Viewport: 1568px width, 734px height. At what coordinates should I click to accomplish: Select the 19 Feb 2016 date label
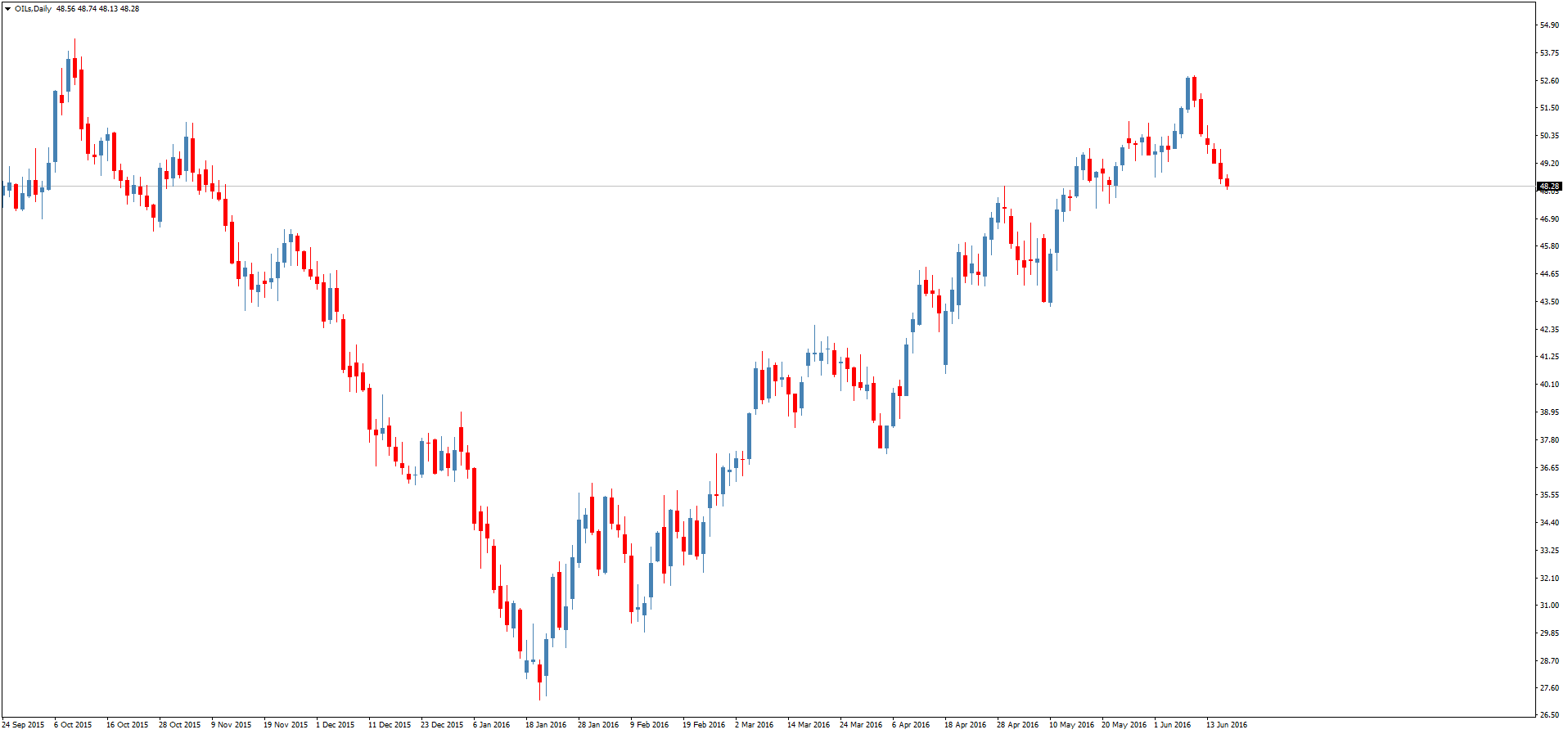pyautogui.click(x=704, y=725)
